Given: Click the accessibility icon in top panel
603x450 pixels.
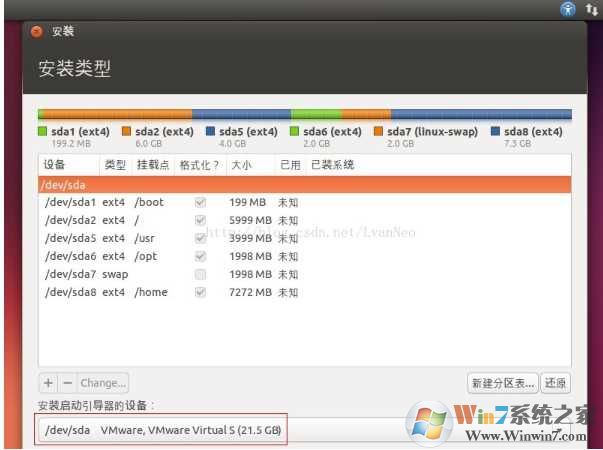Looking at the screenshot, I should click(568, 8).
